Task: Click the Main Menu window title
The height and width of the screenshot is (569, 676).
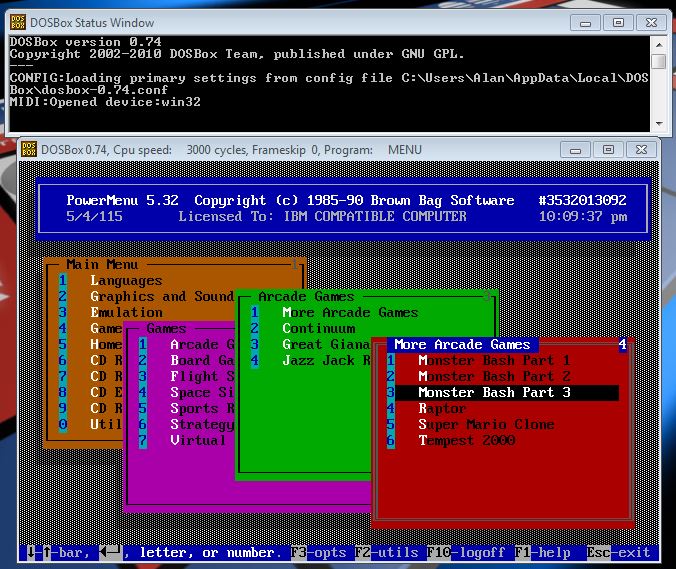Action: [102, 264]
